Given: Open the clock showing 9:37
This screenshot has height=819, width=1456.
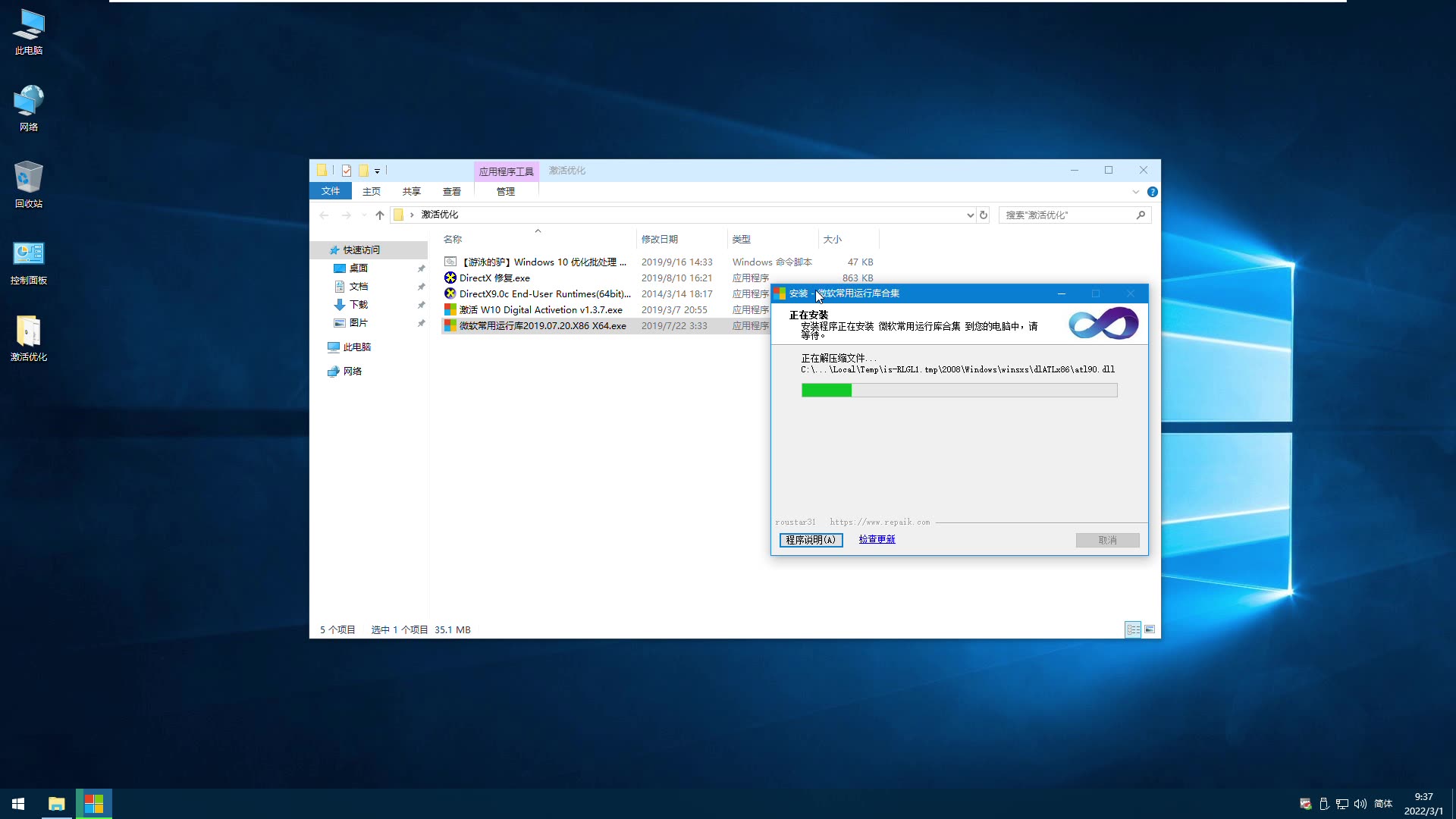Looking at the screenshot, I should click(x=1423, y=804).
